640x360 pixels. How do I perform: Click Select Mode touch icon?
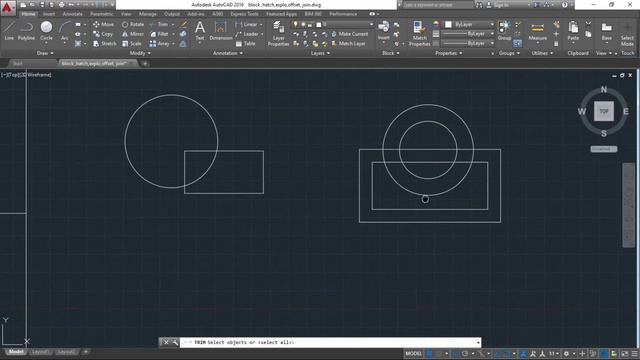tap(627, 33)
